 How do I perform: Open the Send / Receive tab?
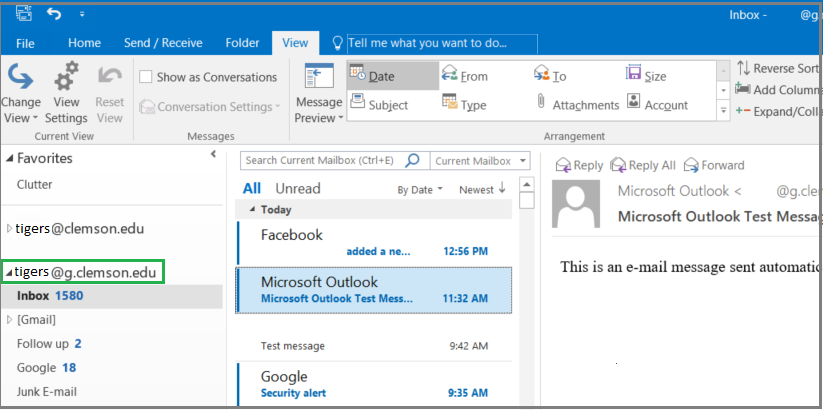coord(163,43)
